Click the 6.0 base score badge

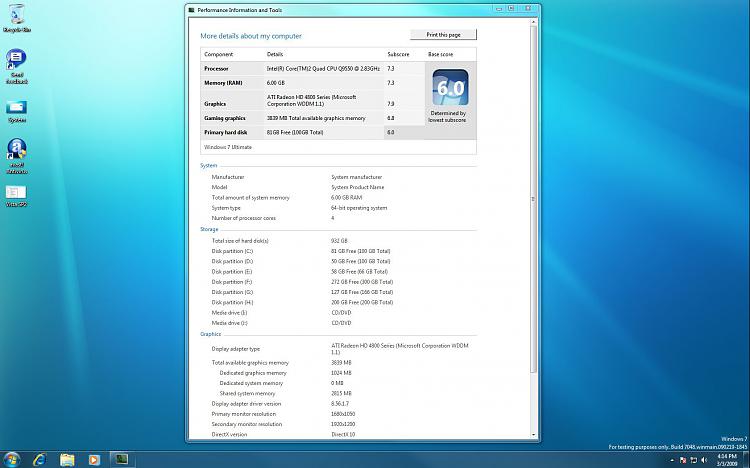pyautogui.click(x=450, y=88)
